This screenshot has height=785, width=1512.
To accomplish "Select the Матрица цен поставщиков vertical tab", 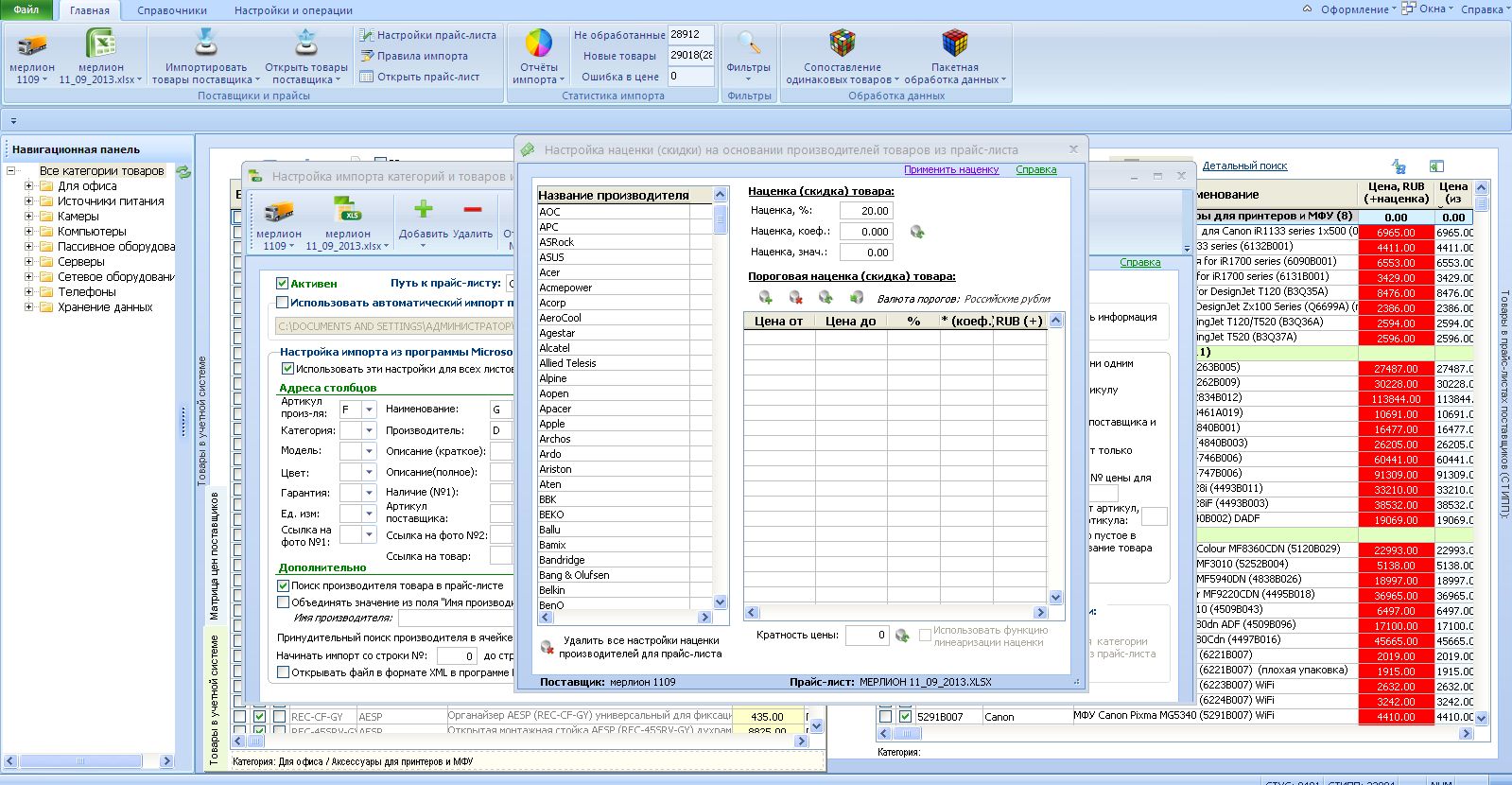I will [x=215, y=556].
